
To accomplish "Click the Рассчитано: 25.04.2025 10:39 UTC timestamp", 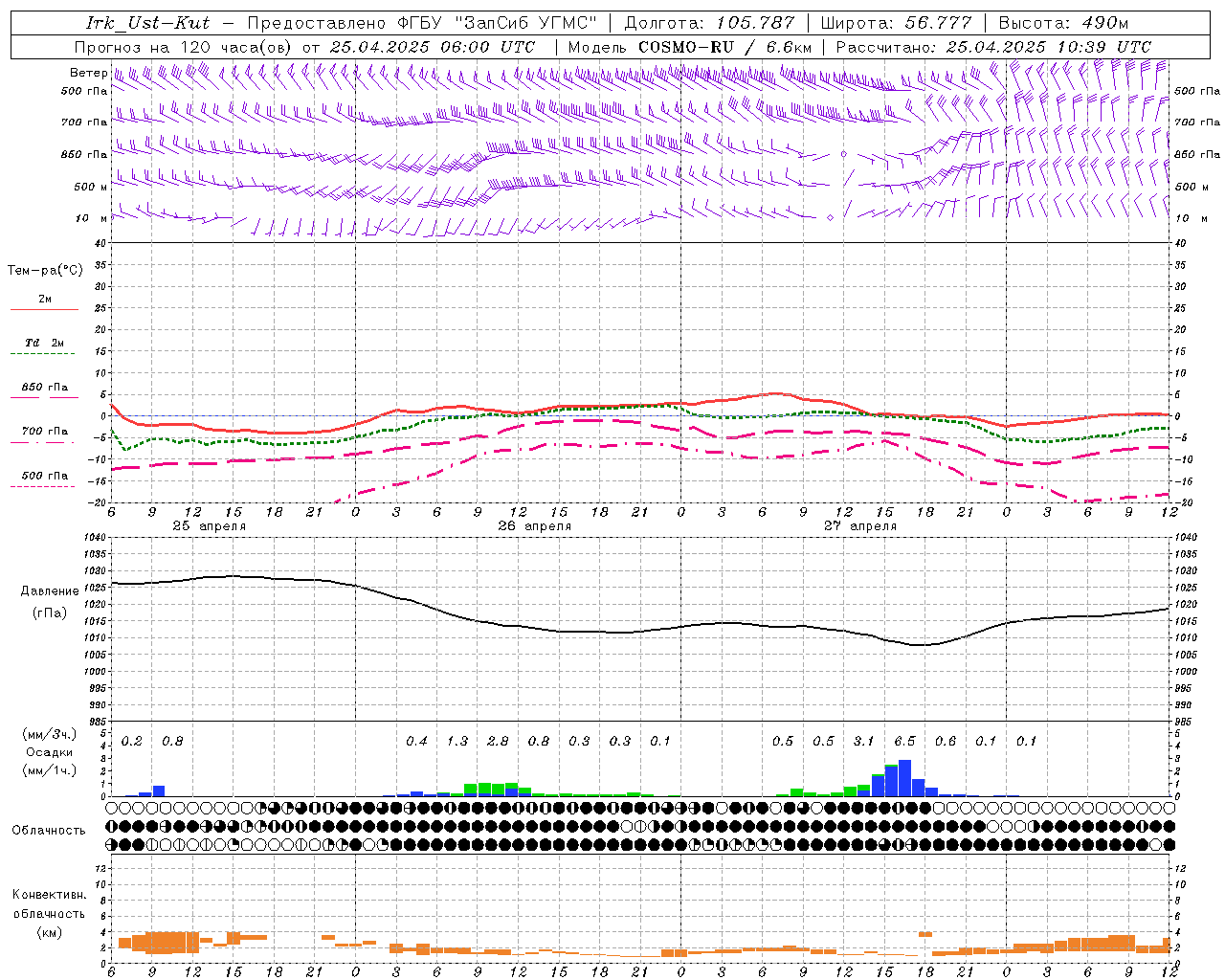I will [x=993, y=47].
